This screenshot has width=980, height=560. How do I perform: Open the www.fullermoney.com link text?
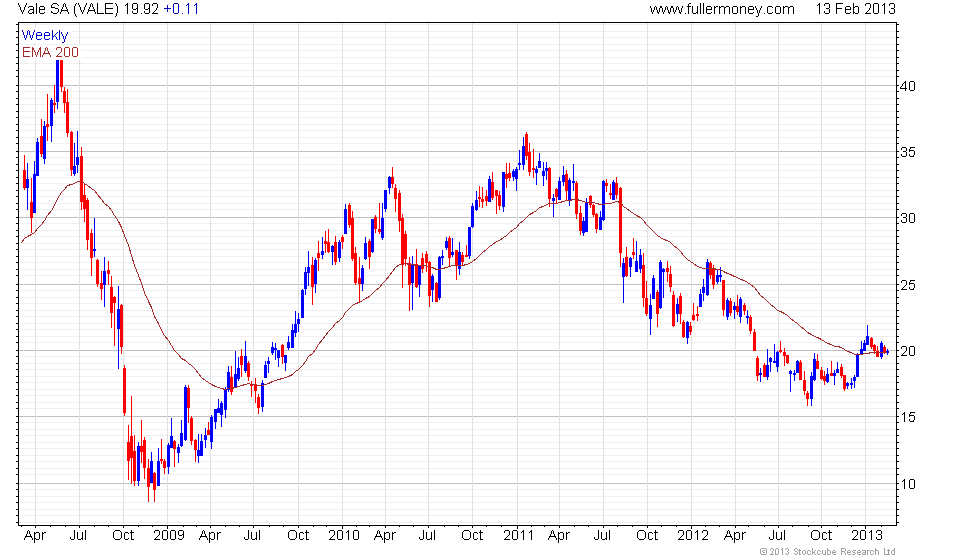point(722,9)
